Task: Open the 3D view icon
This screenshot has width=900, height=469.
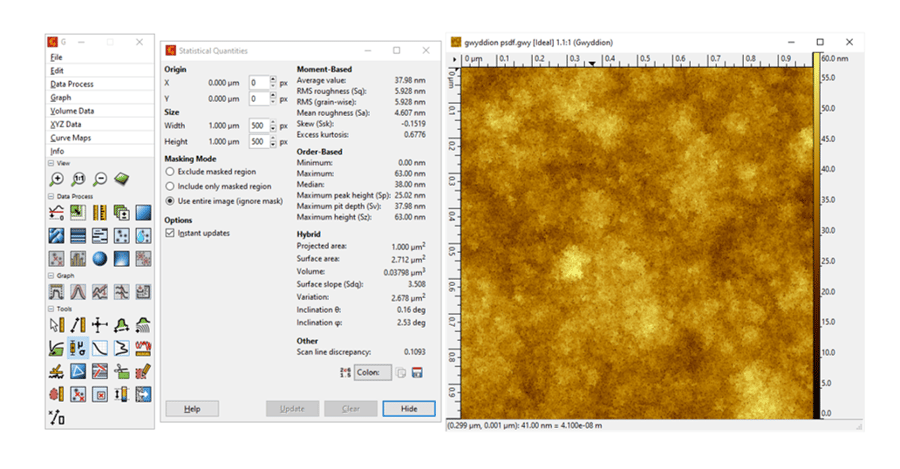Action: click(122, 179)
